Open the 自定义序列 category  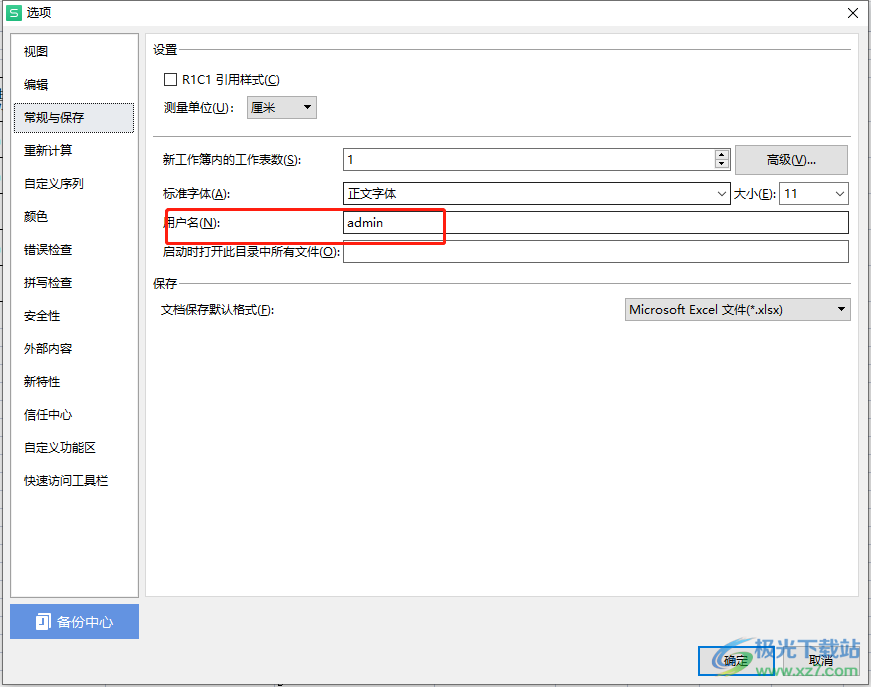click(x=74, y=184)
